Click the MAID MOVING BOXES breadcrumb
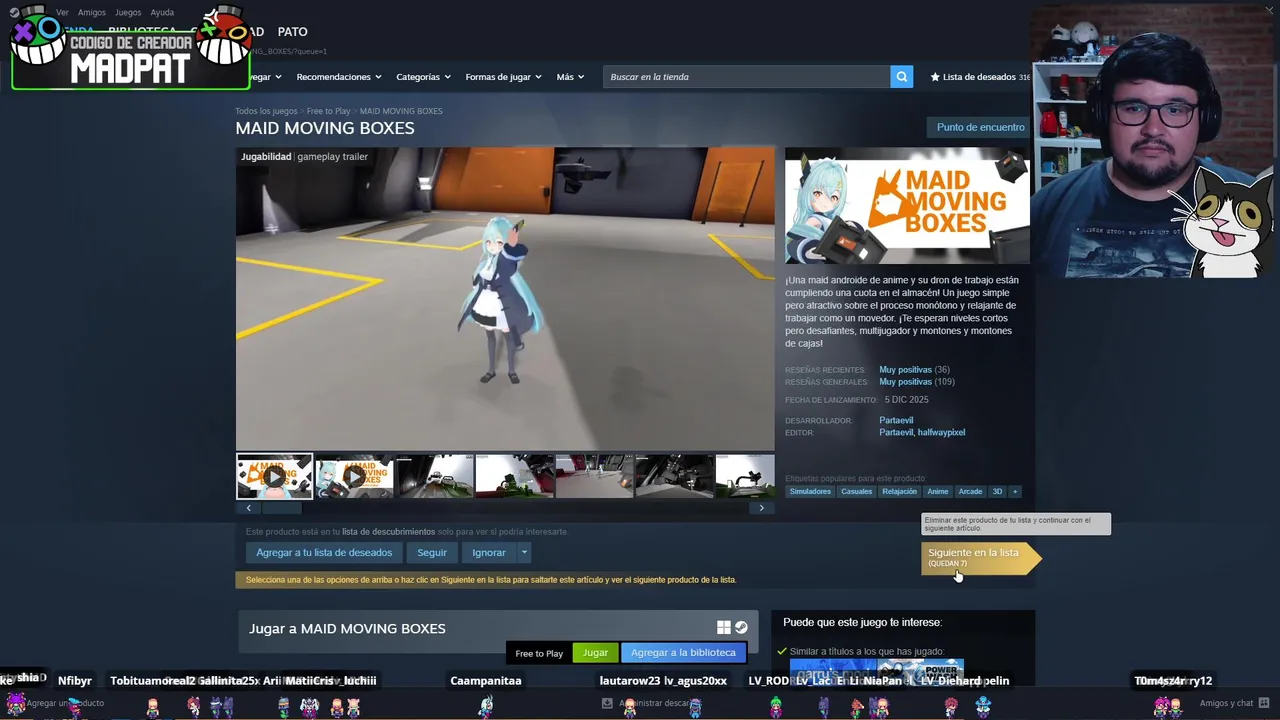Viewport: 1280px width, 720px height. (401, 111)
